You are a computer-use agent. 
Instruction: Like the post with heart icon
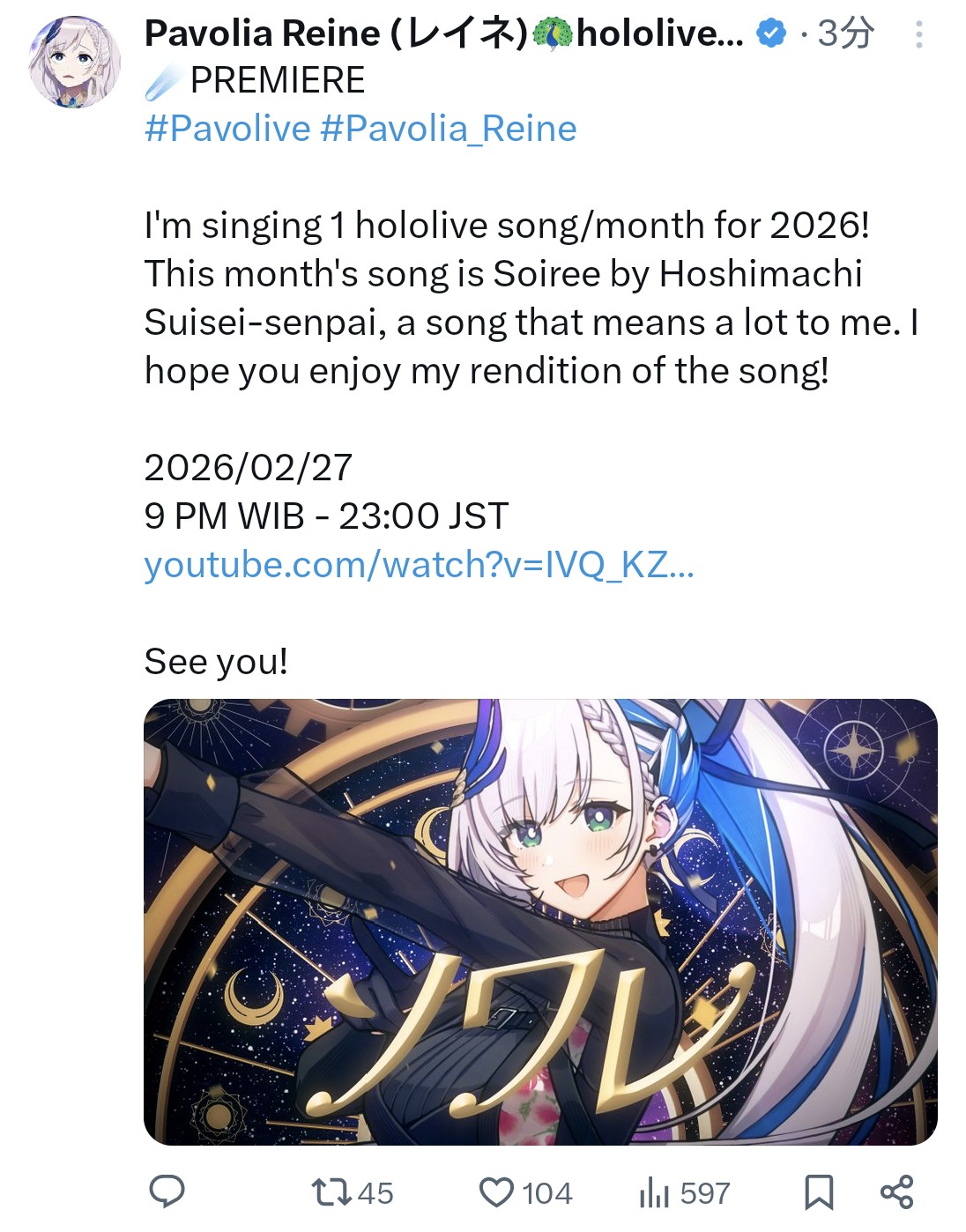tap(496, 1192)
